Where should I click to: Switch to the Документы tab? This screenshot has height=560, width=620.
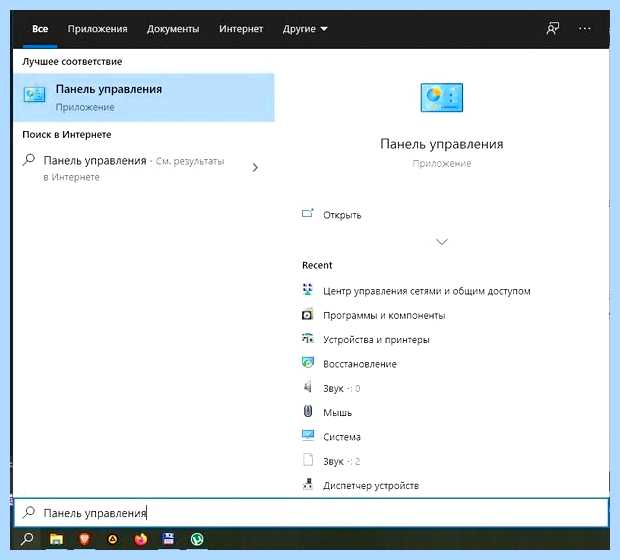click(x=173, y=29)
